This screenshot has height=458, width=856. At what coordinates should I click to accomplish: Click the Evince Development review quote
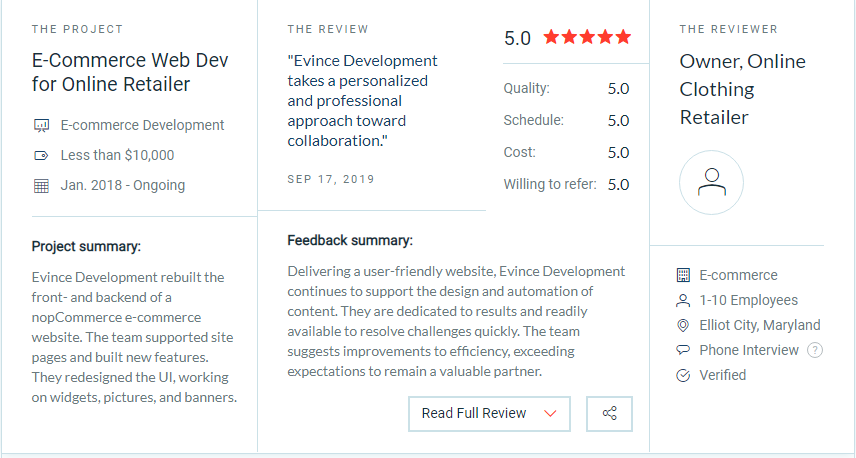coord(362,100)
